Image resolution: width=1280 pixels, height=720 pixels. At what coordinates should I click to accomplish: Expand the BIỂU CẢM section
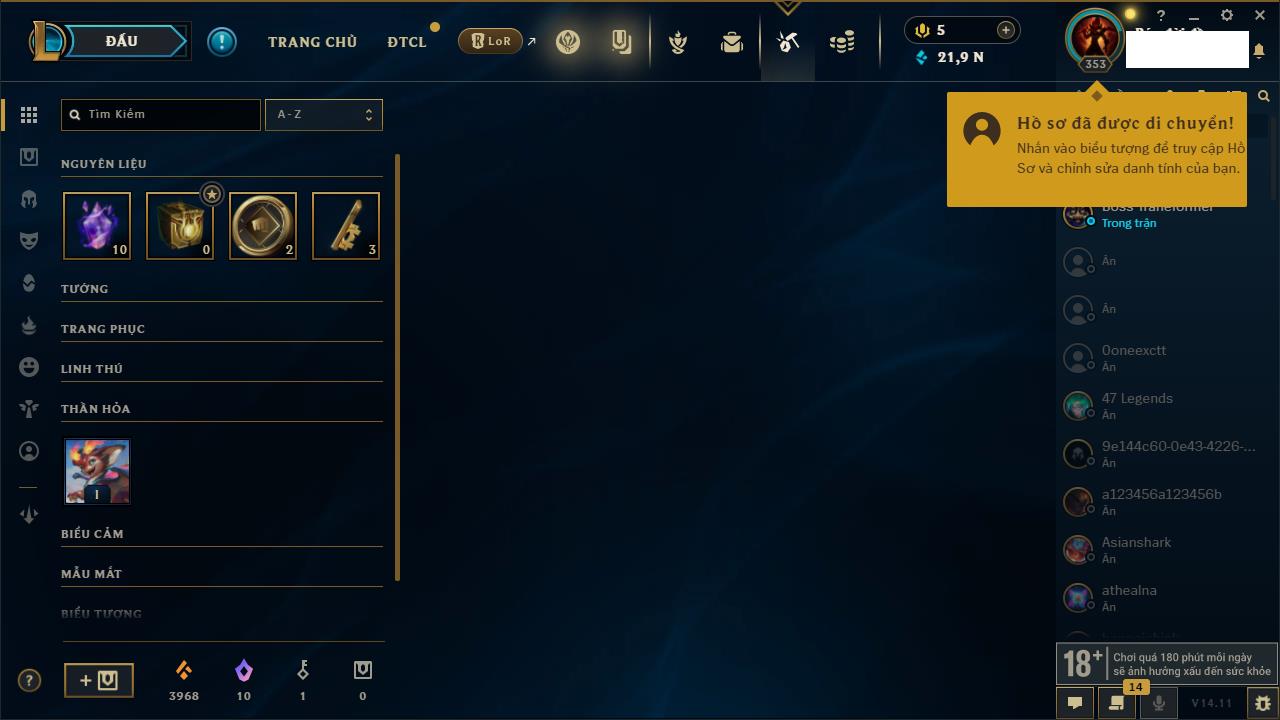coord(222,534)
